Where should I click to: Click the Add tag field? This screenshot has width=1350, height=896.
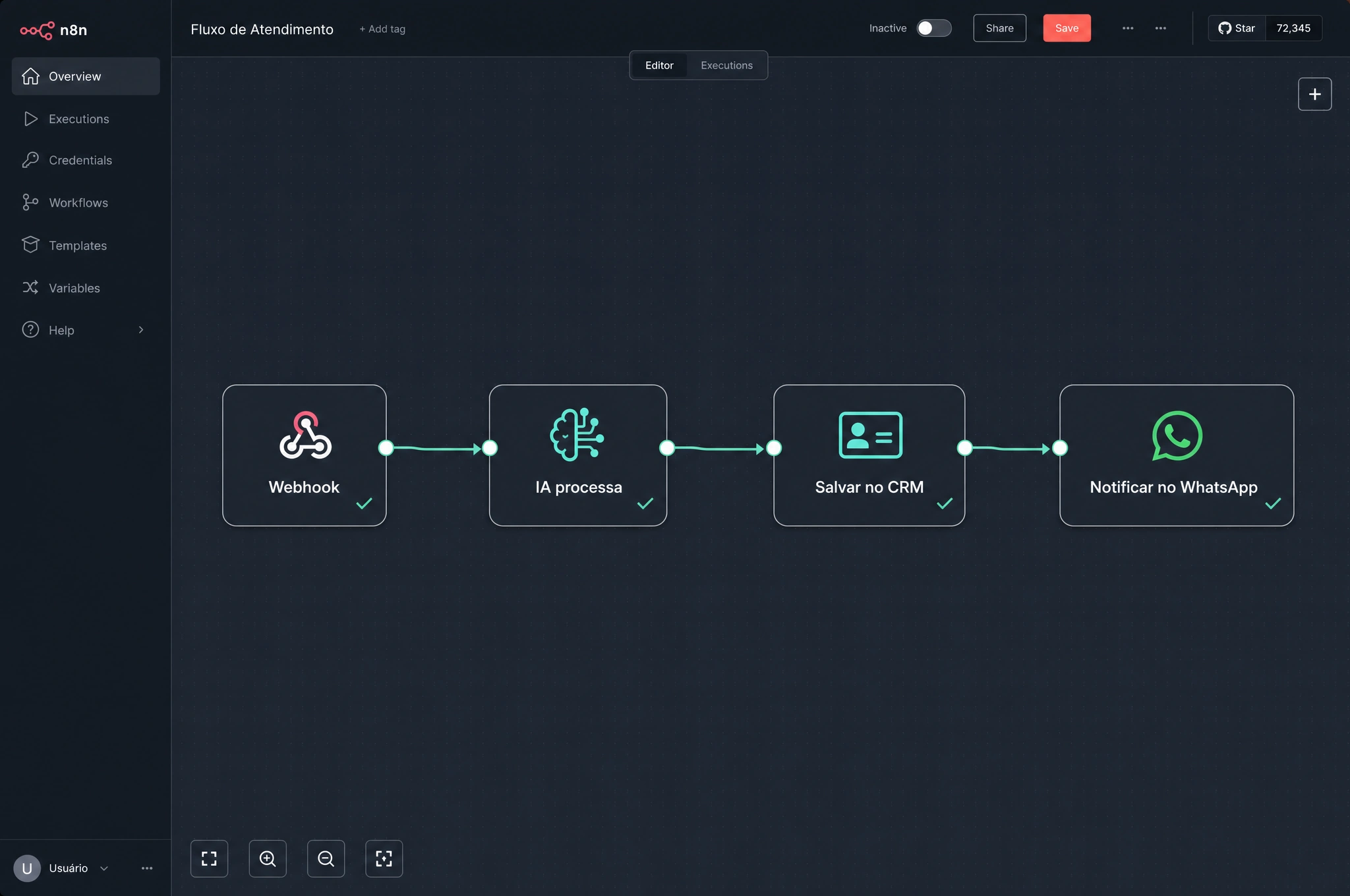[382, 29]
